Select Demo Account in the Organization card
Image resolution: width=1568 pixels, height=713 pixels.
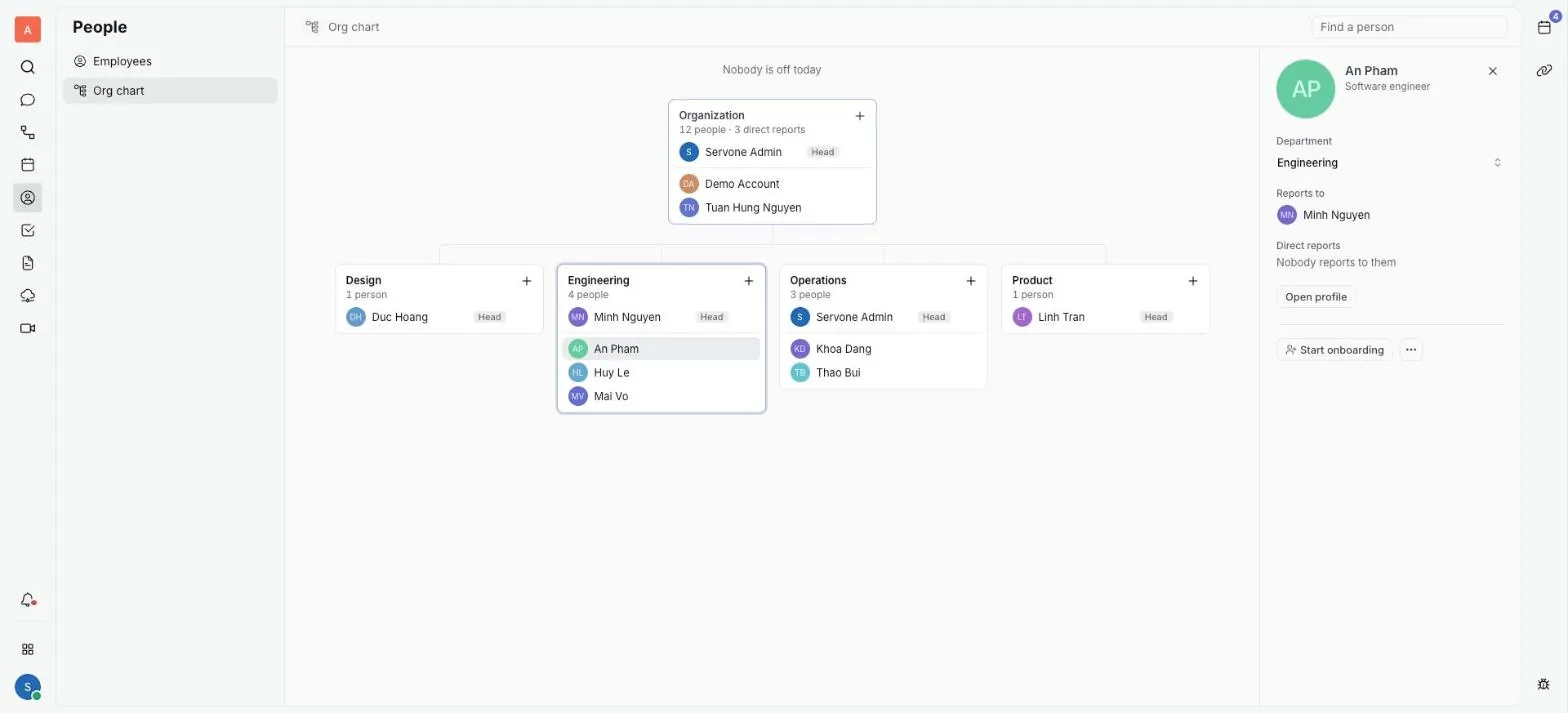(x=772, y=184)
